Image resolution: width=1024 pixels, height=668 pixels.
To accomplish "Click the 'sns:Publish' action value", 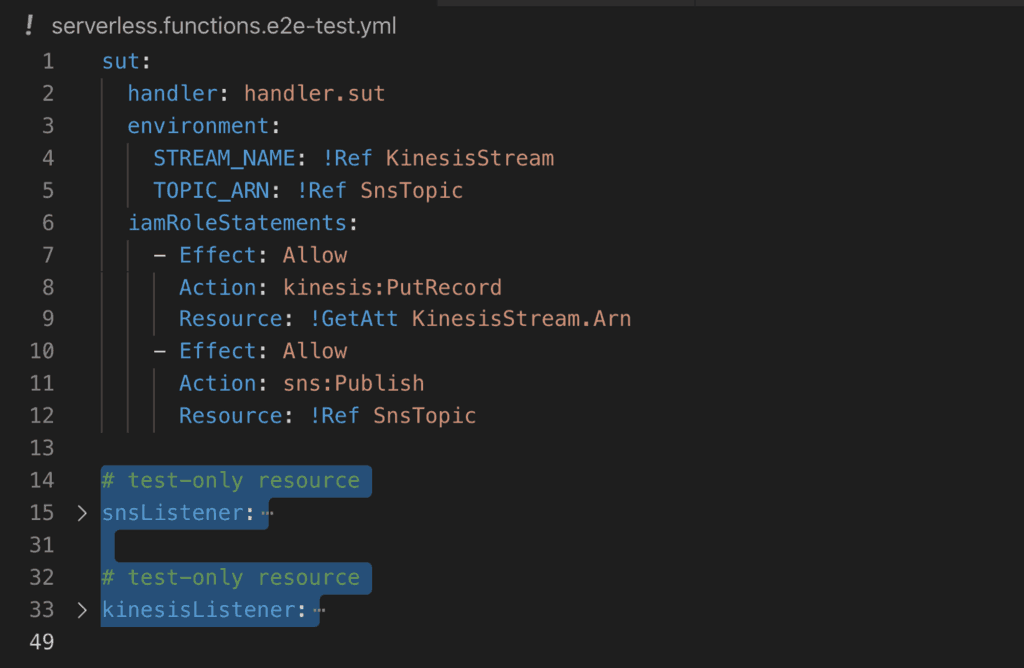I will (x=353, y=383).
